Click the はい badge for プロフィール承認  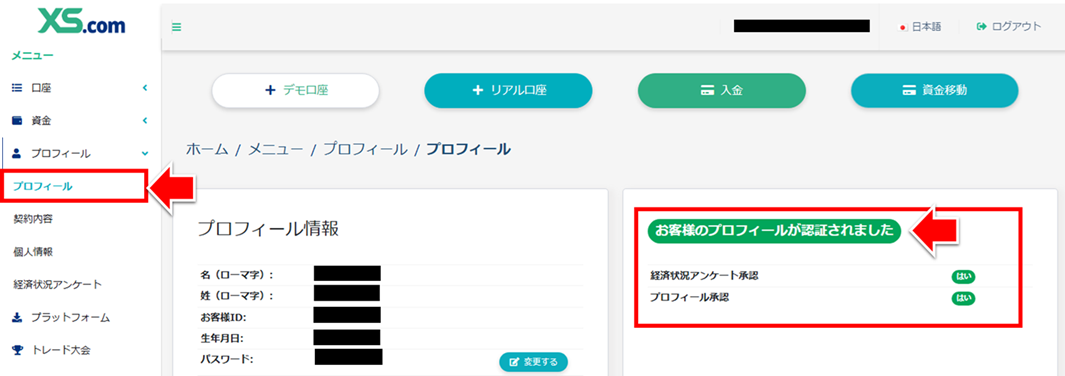click(963, 298)
